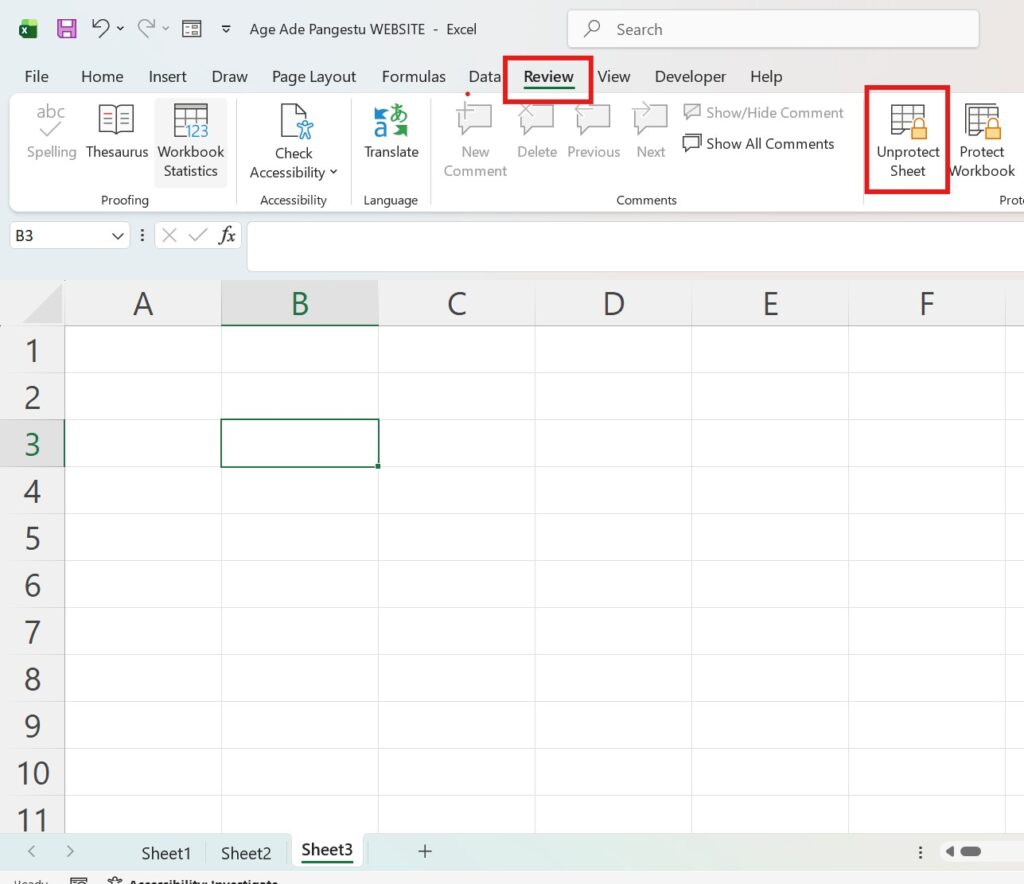The image size is (1024, 884).
Task: Click into the Search box
Action: pyautogui.click(x=773, y=29)
